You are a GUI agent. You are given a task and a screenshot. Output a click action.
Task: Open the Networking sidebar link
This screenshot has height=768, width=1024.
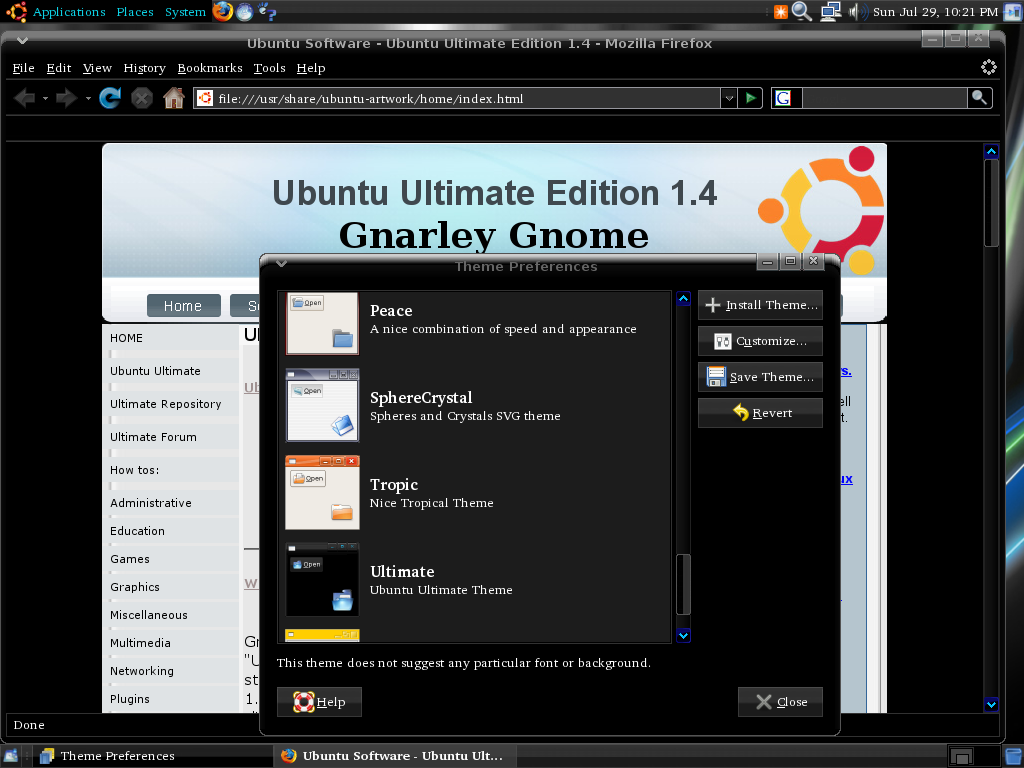tap(142, 671)
